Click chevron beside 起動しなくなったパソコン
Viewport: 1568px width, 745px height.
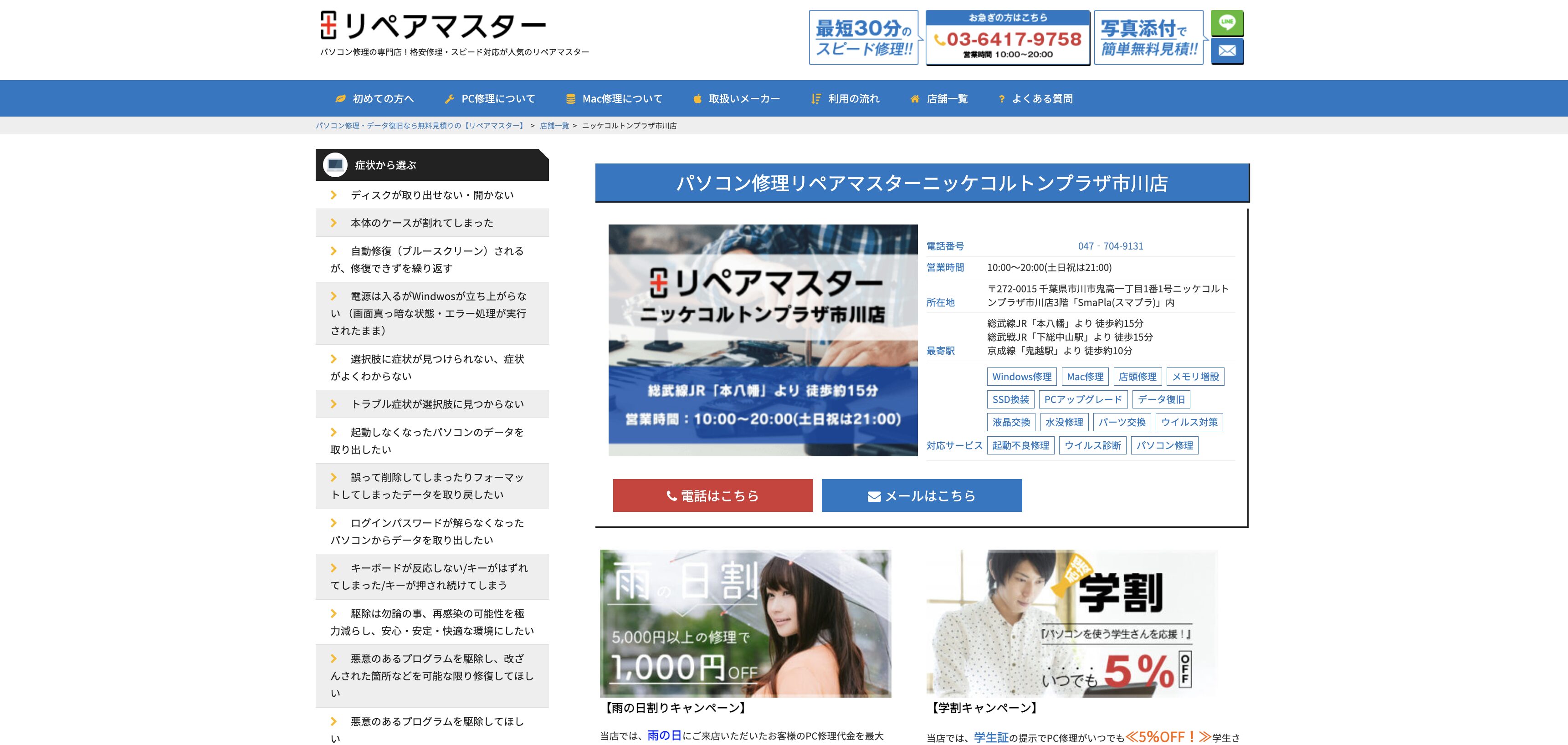pyautogui.click(x=333, y=432)
